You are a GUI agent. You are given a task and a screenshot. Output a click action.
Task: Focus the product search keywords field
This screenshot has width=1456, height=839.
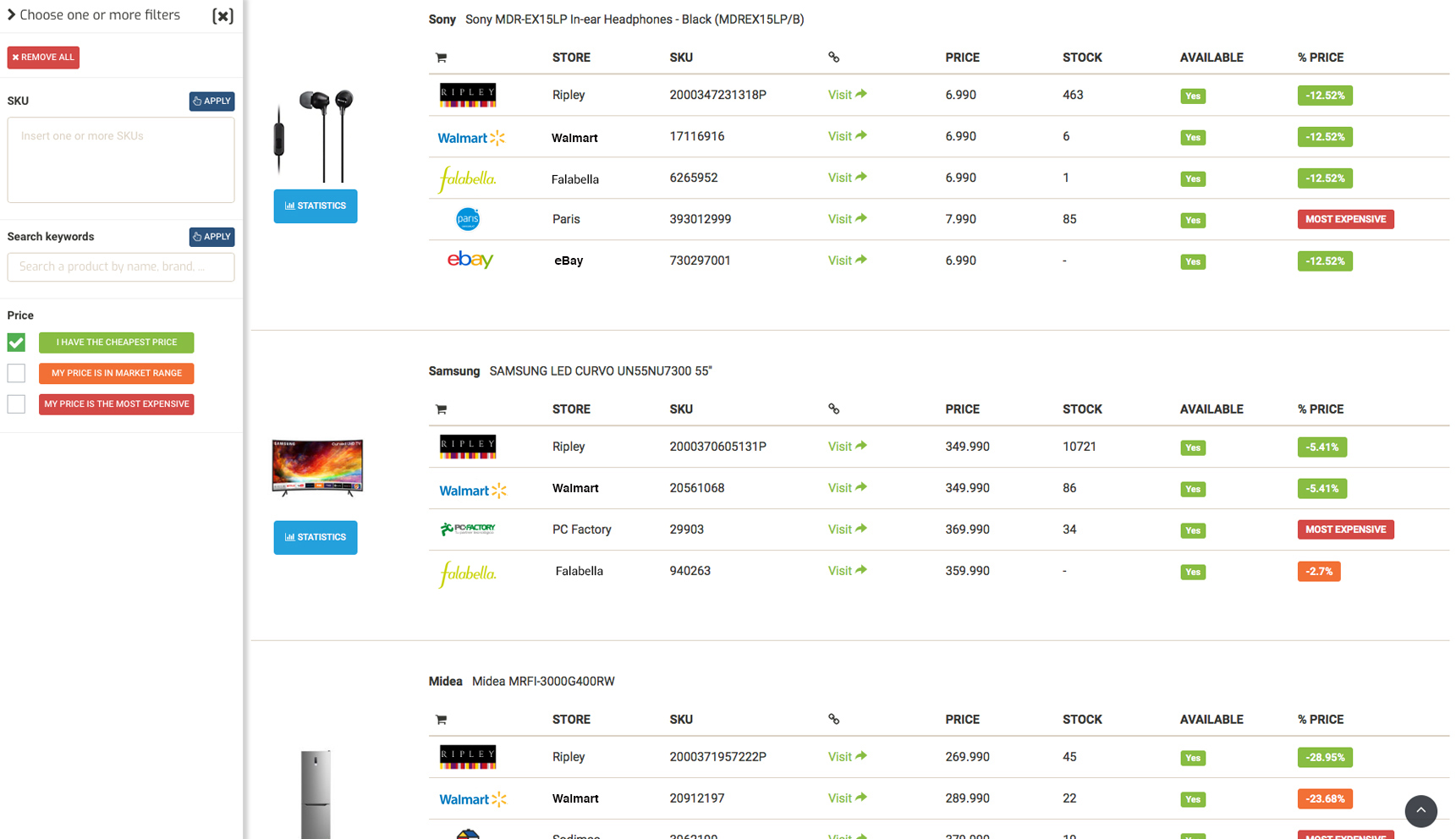(x=121, y=267)
